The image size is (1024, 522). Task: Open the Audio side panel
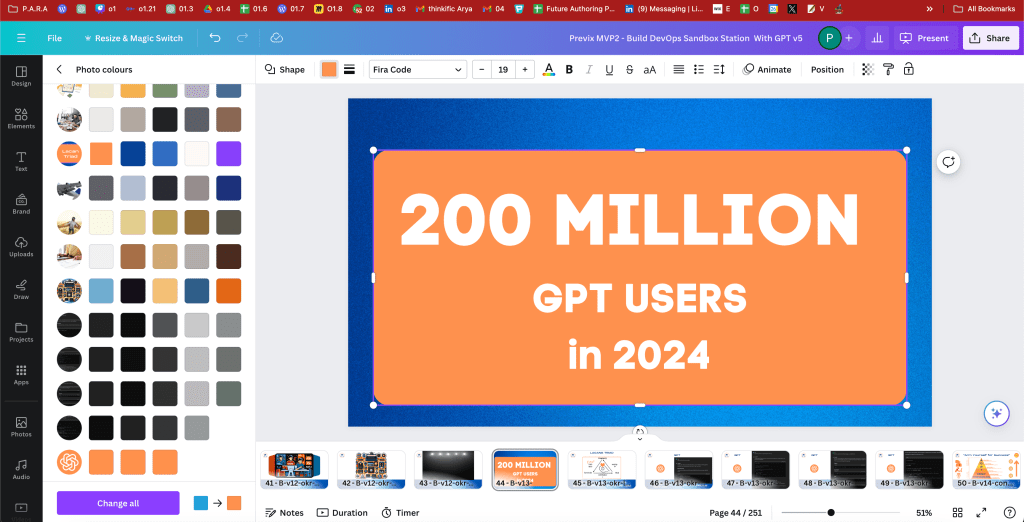[21, 469]
